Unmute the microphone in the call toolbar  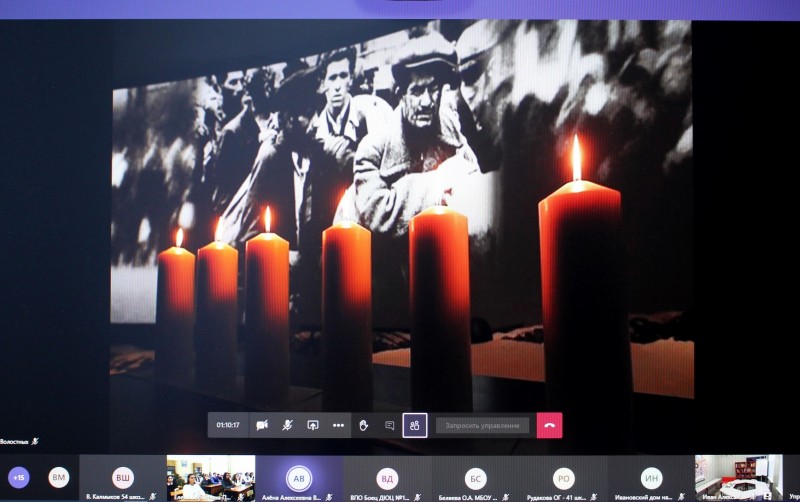(287, 425)
